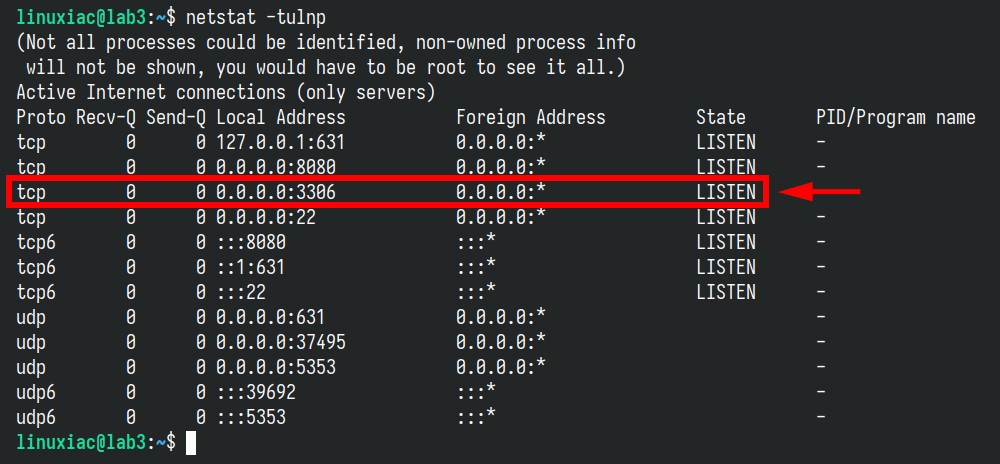Click the terminal cursor block at the prompt
This screenshot has height=464, width=1000.
click(x=191, y=443)
